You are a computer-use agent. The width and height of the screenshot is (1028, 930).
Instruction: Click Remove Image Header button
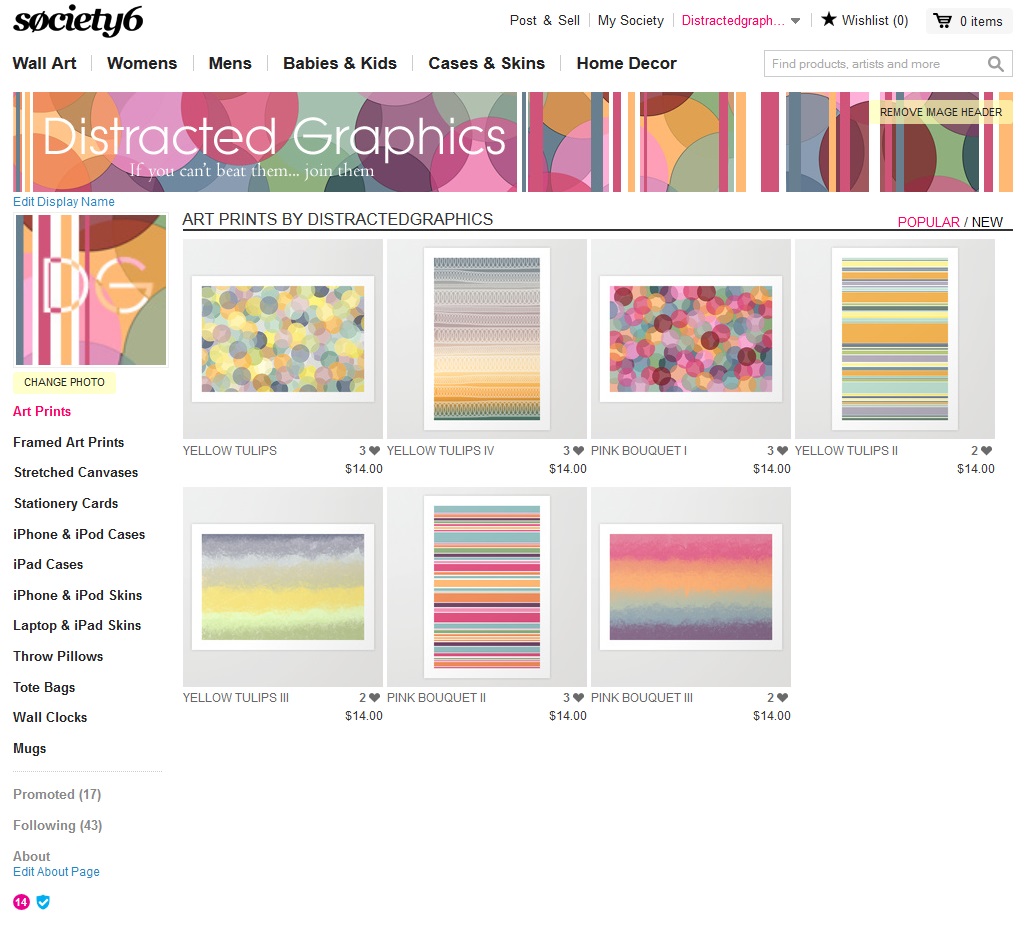pos(941,112)
